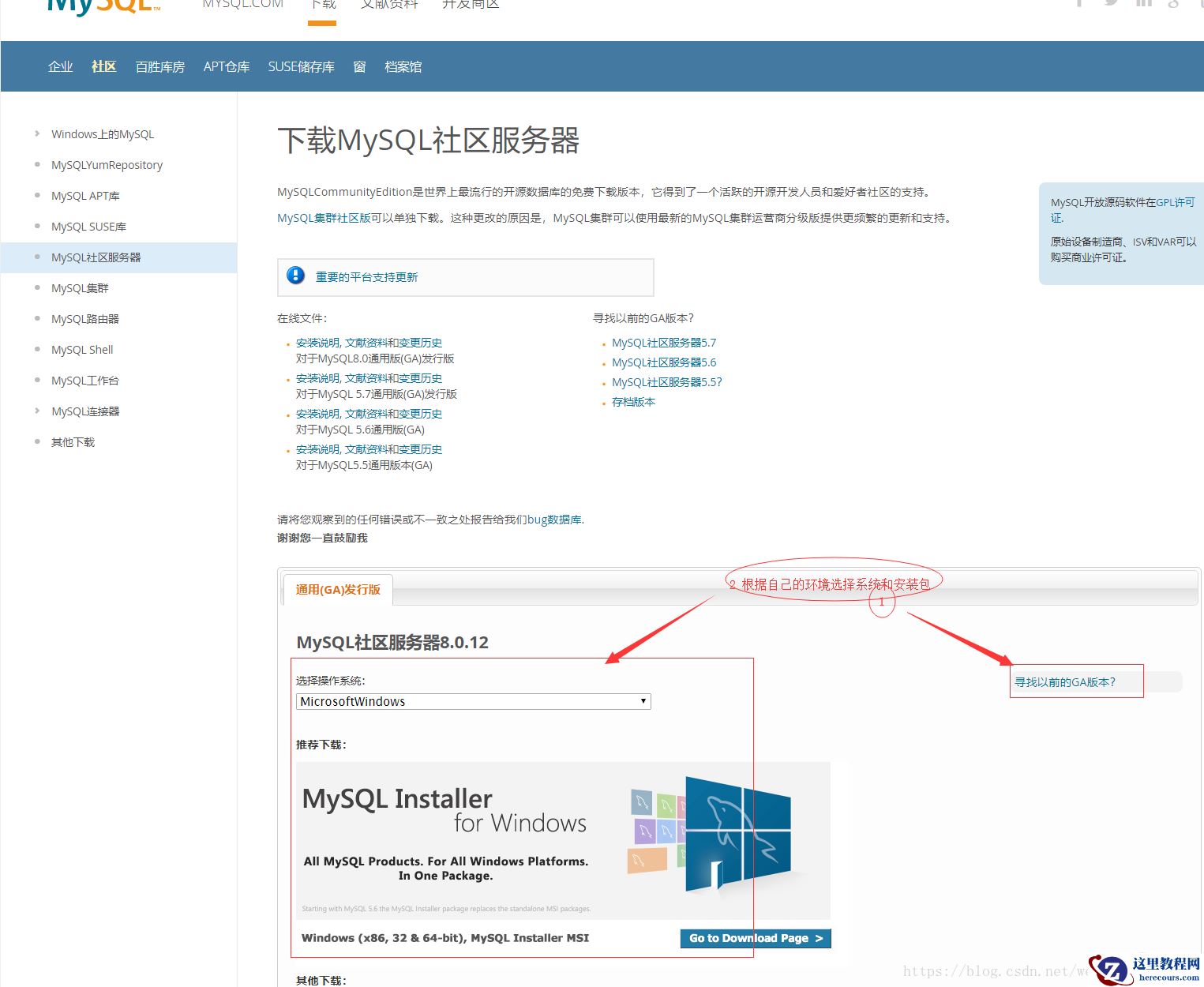
Task: Click the 原始设备制造商、ISV和VAR可以购买商业许可证 note
Action: pos(1123,250)
